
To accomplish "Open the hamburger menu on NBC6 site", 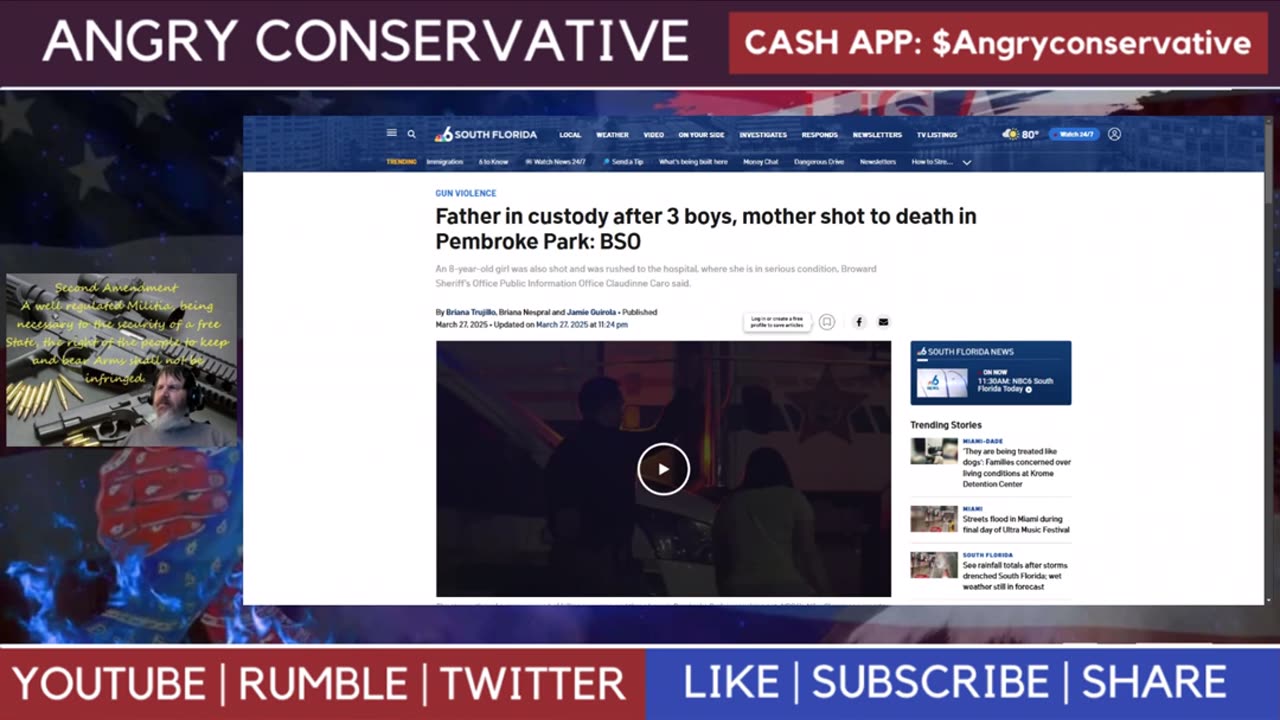I will point(392,133).
